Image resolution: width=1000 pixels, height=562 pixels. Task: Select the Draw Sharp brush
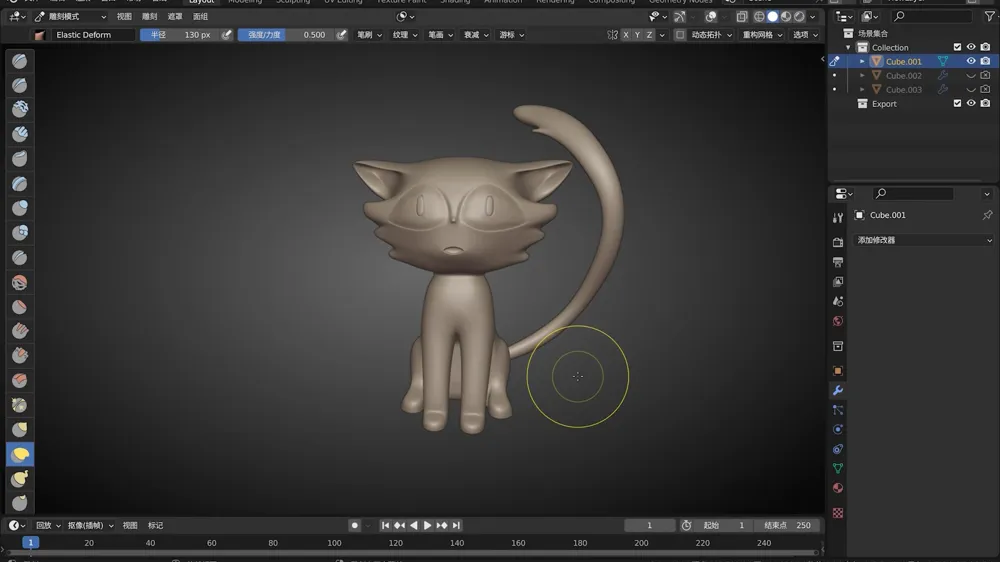click(20, 85)
